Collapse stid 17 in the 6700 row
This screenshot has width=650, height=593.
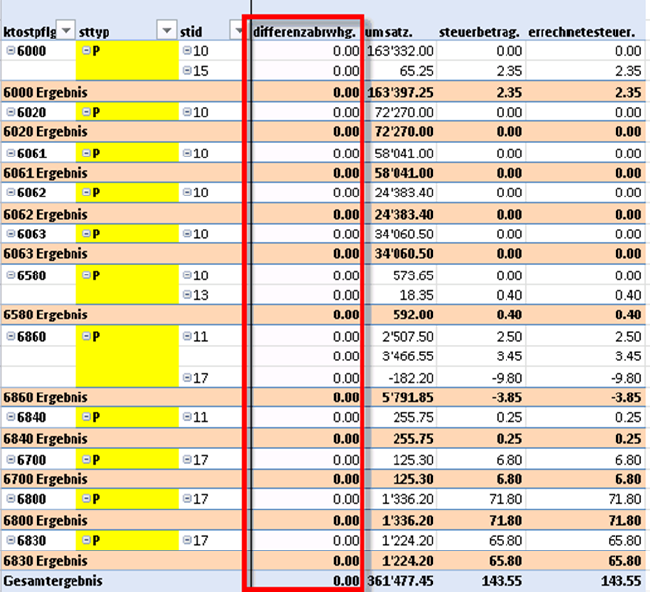[187, 459]
